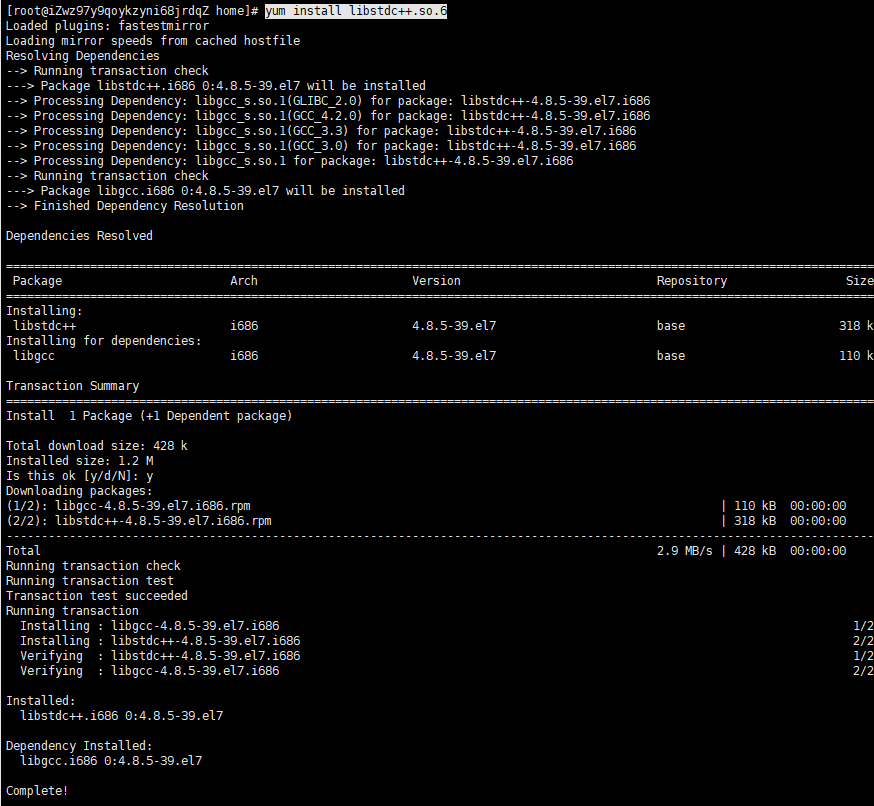The height and width of the screenshot is (806, 874).
Task: Click 'Package libgcc.i686 0:4.8.5-39.el7 will be installed'
Action: point(222,191)
